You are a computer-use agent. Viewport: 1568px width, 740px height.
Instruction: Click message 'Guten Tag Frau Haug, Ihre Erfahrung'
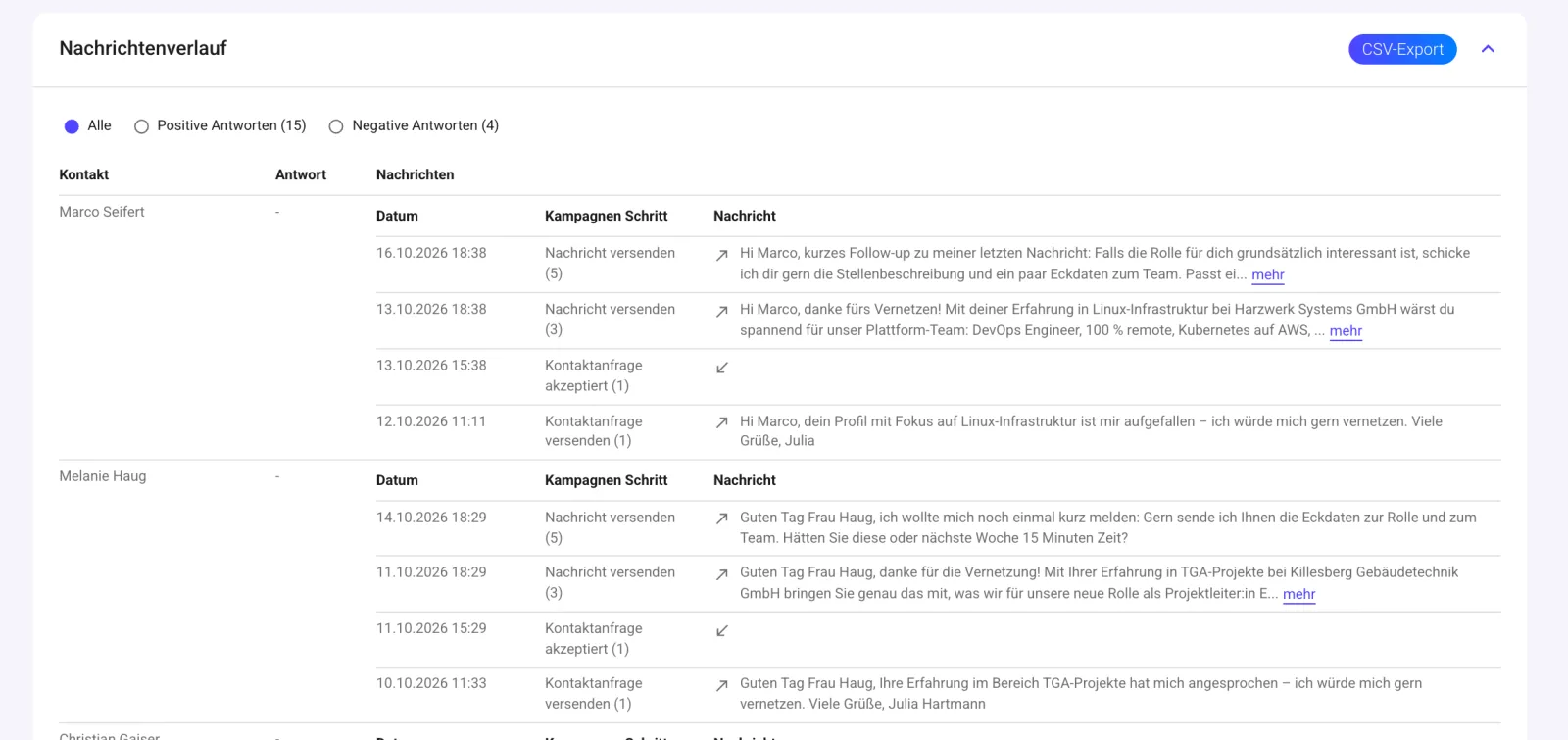[1081, 694]
